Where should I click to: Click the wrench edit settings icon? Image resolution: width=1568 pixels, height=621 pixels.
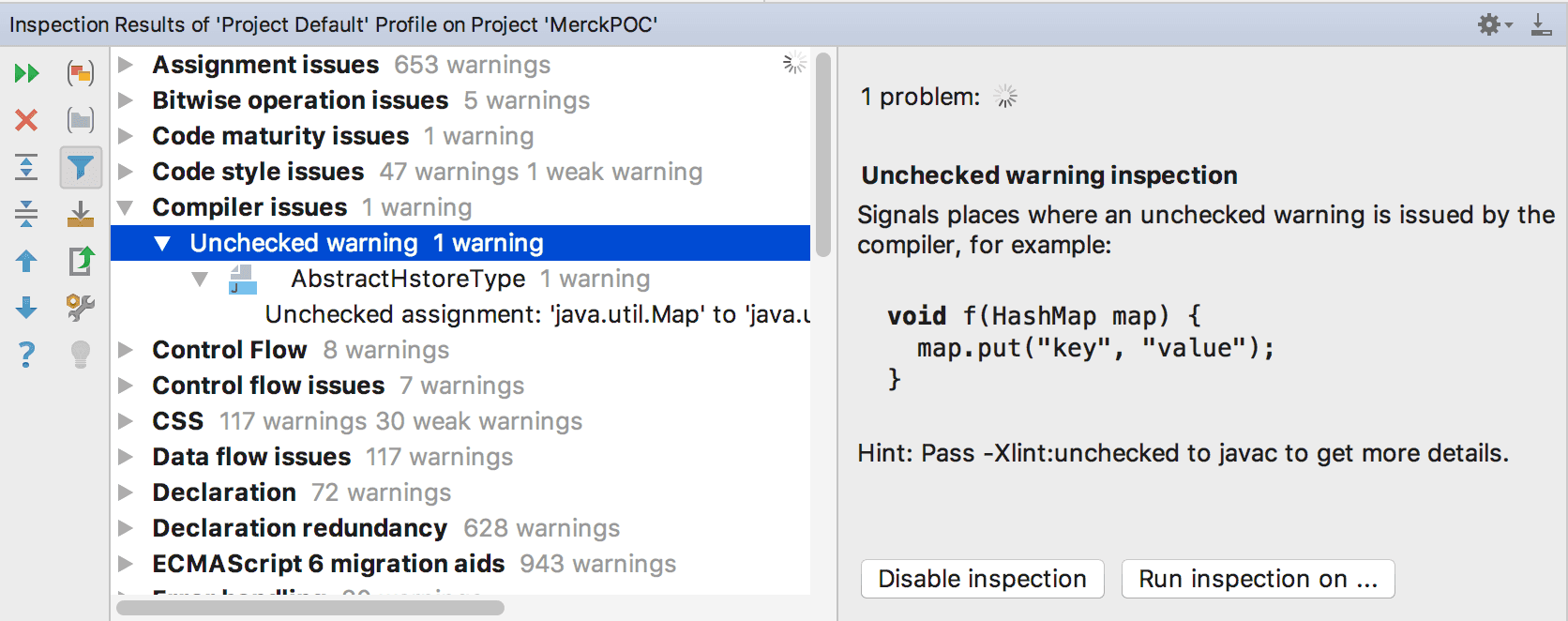coord(81,308)
